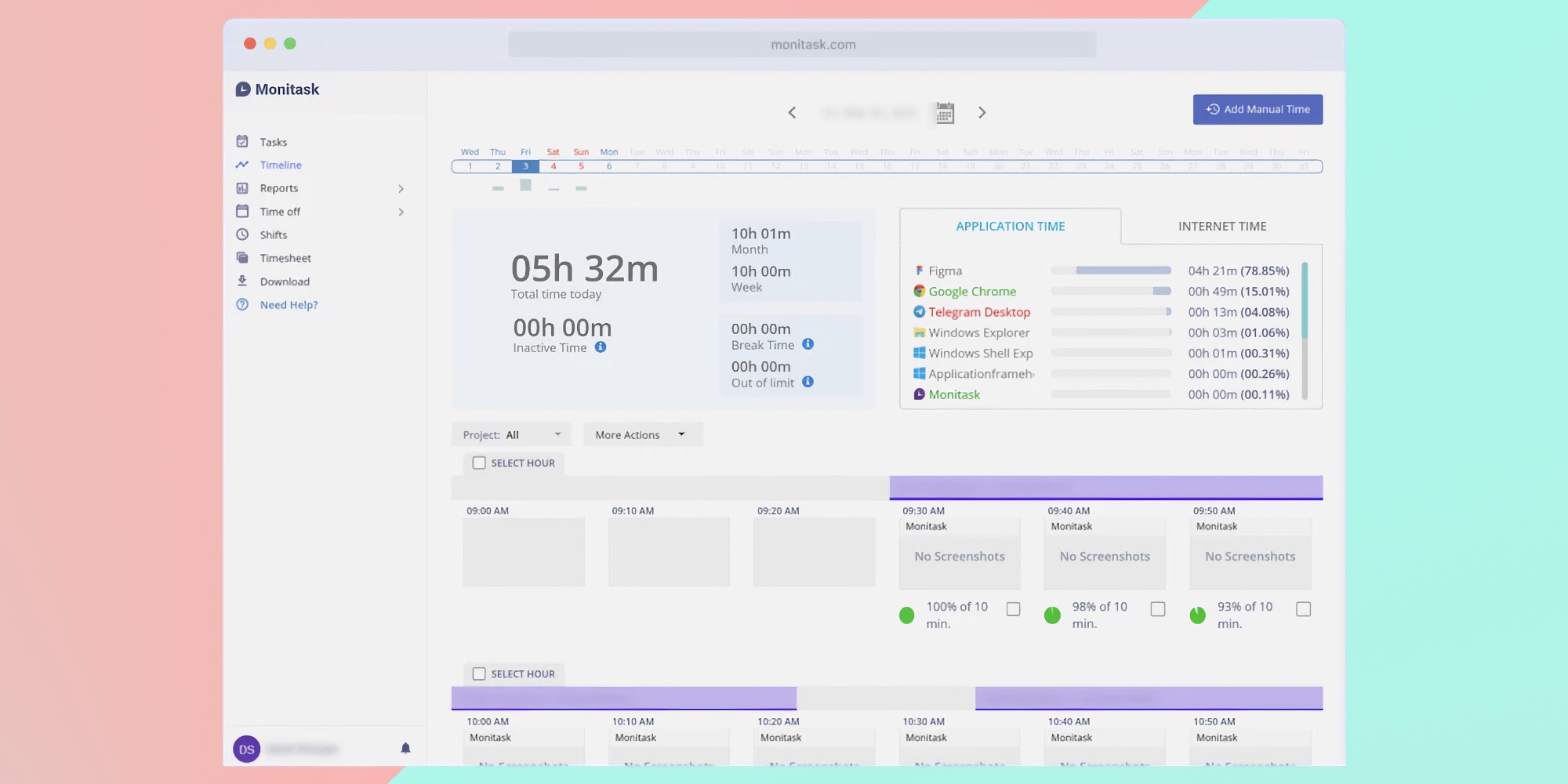Screen dimensions: 1568x784
Task: Click the Applicationframeh icon
Action: [919, 374]
